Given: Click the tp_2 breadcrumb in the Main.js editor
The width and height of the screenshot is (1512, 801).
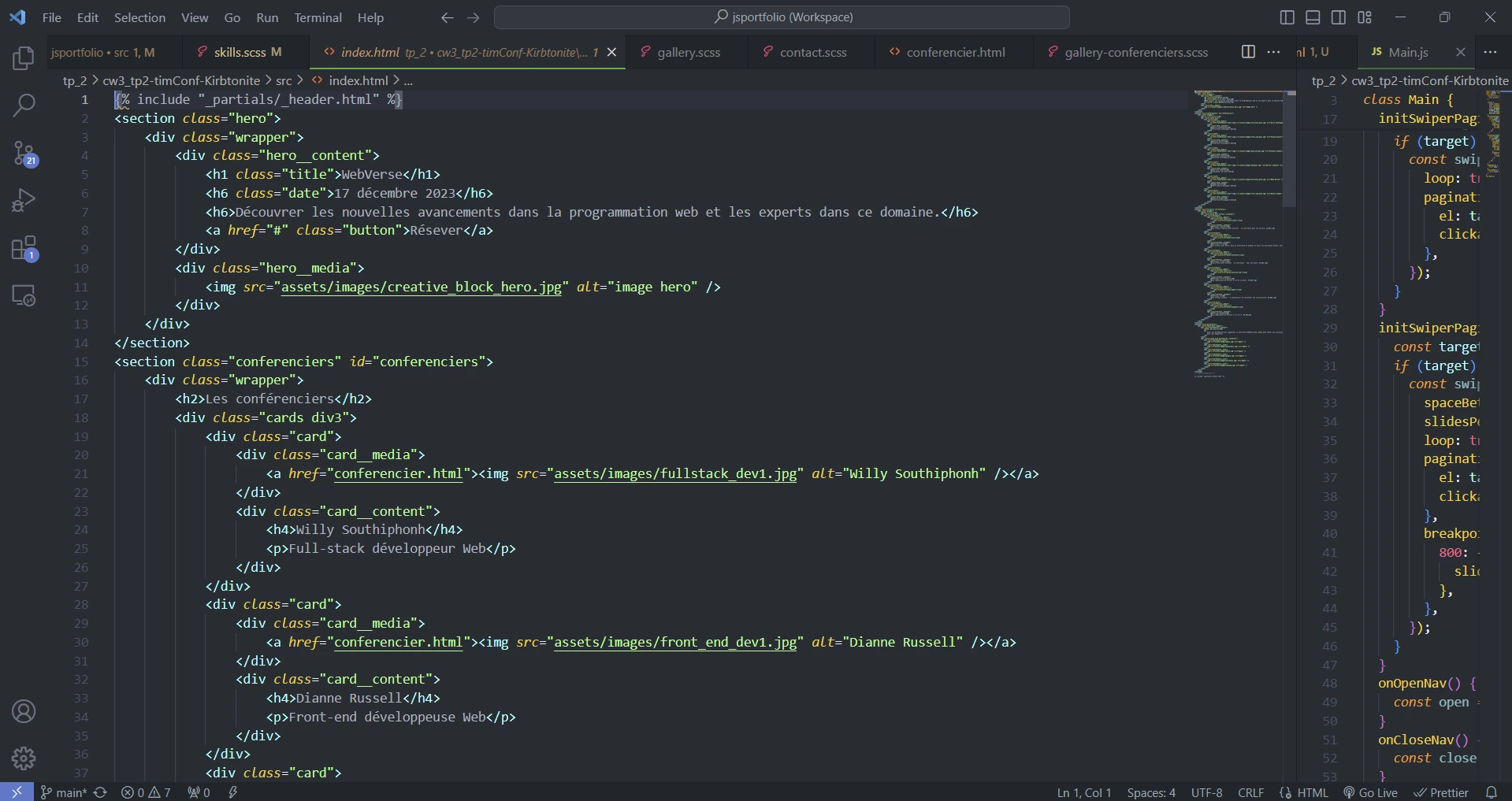Looking at the screenshot, I should pyautogui.click(x=1324, y=80).
